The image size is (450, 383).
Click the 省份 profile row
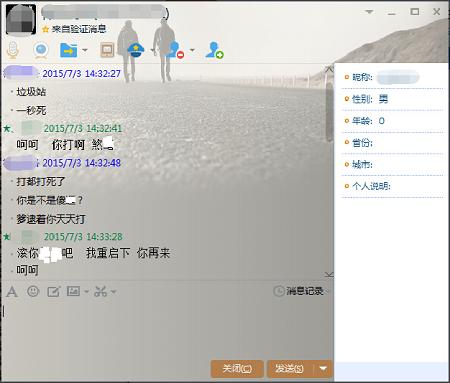[x=393, y=143]
